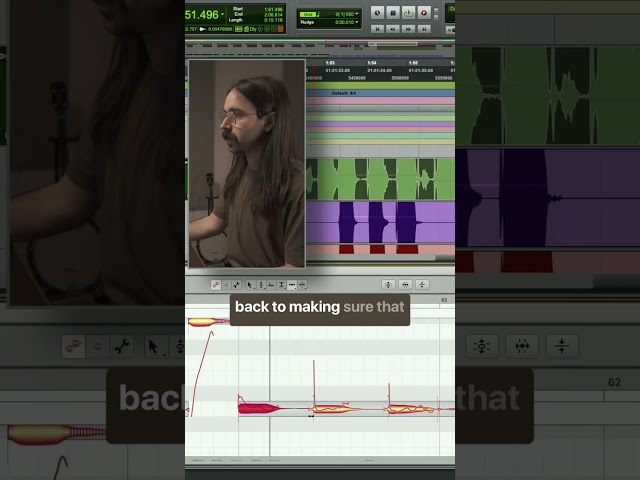Viewport: 640px width, 480px height.
Task: Select the first dark red clip on bottom track
Action: [x=347, y=249]
